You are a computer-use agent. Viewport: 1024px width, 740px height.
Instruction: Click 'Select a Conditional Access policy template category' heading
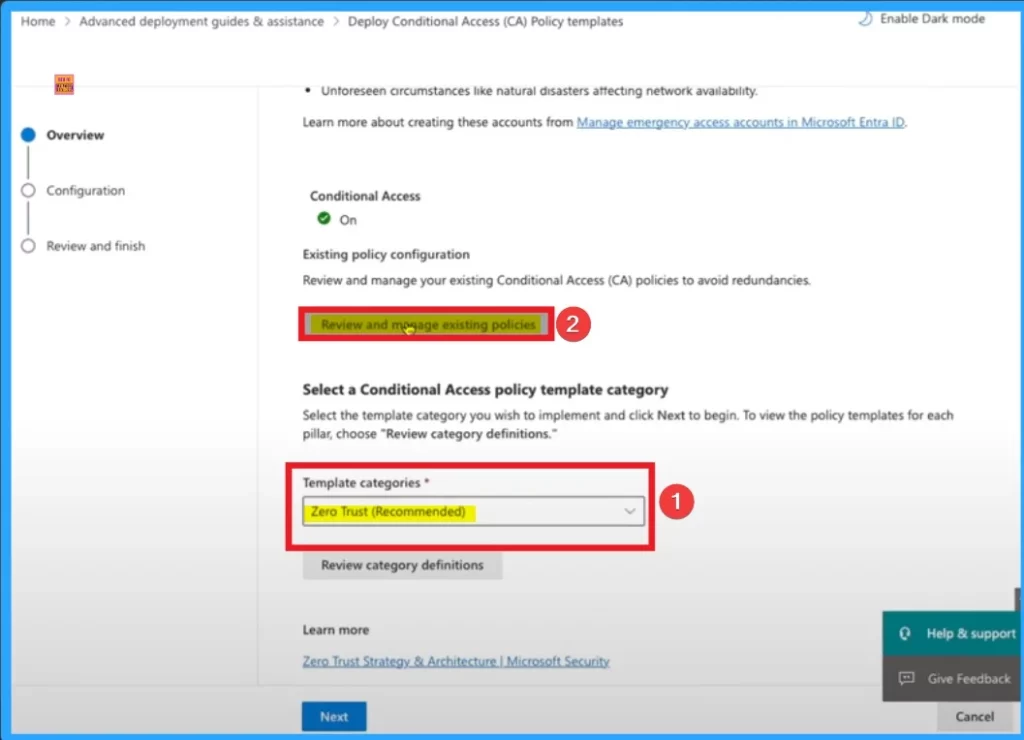[x=485, y=390]
